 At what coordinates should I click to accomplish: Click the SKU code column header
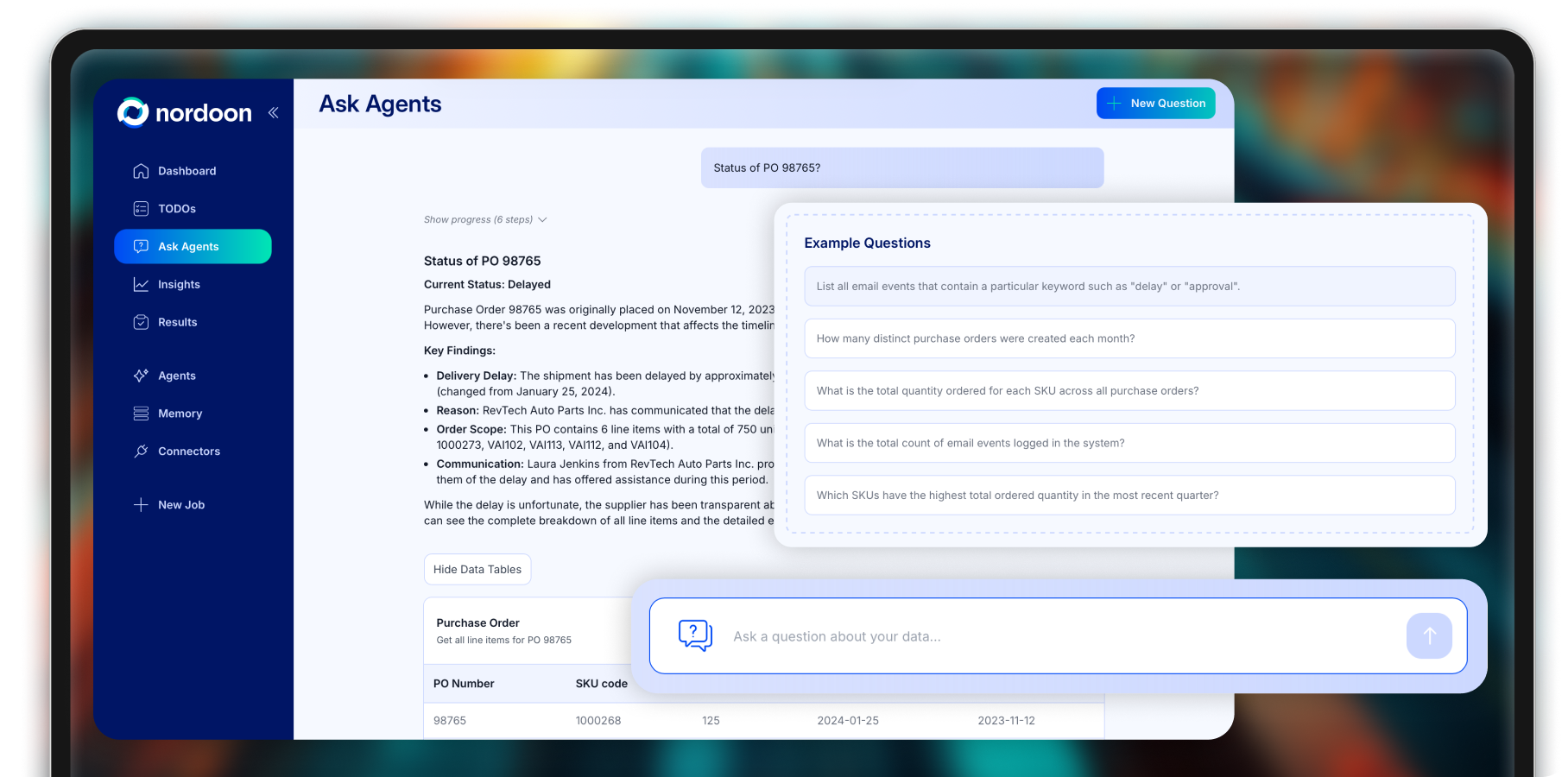click(x=602, y=684)
